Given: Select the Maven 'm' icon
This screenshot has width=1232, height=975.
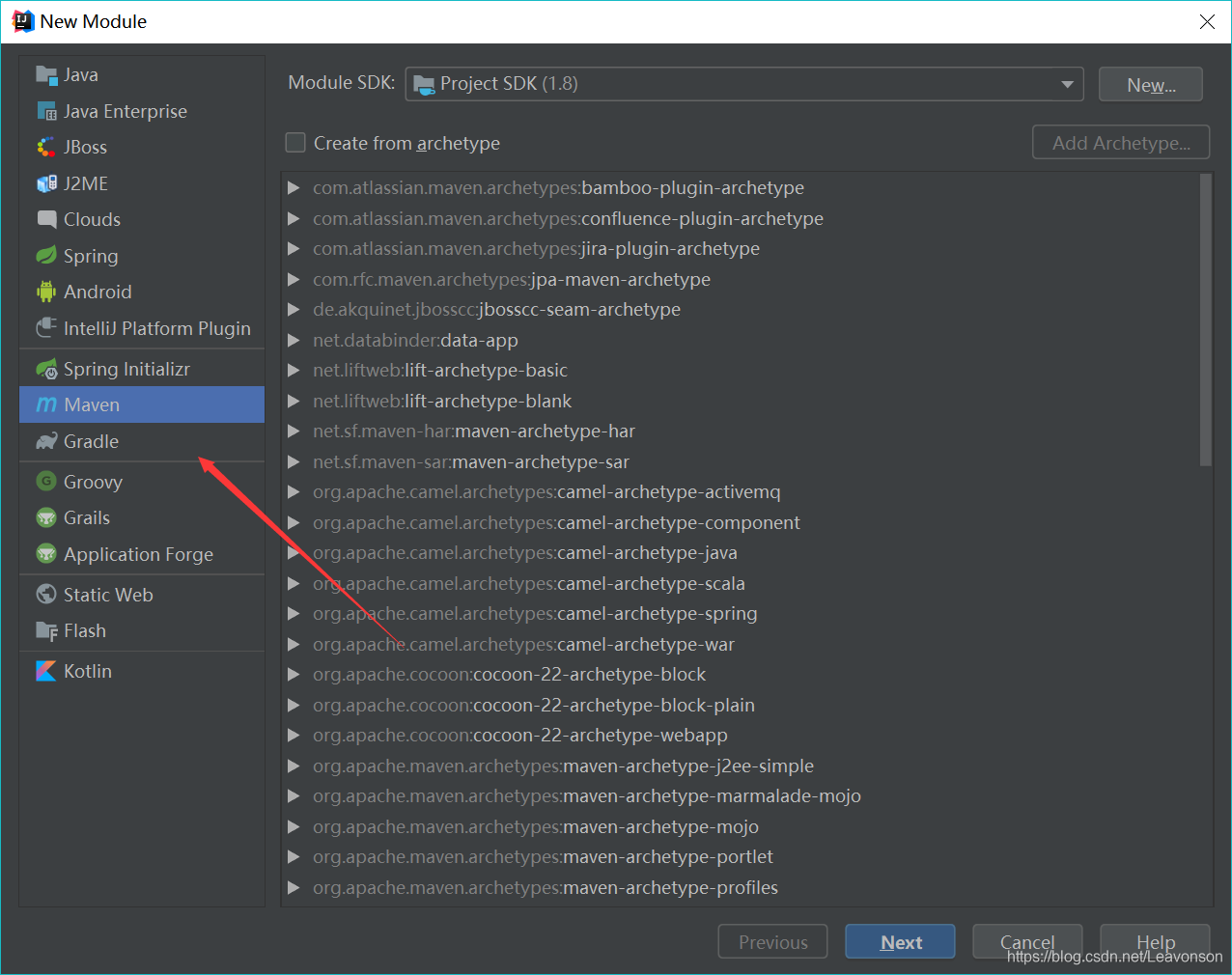Looking at the screenshot, I should point(46,405).
